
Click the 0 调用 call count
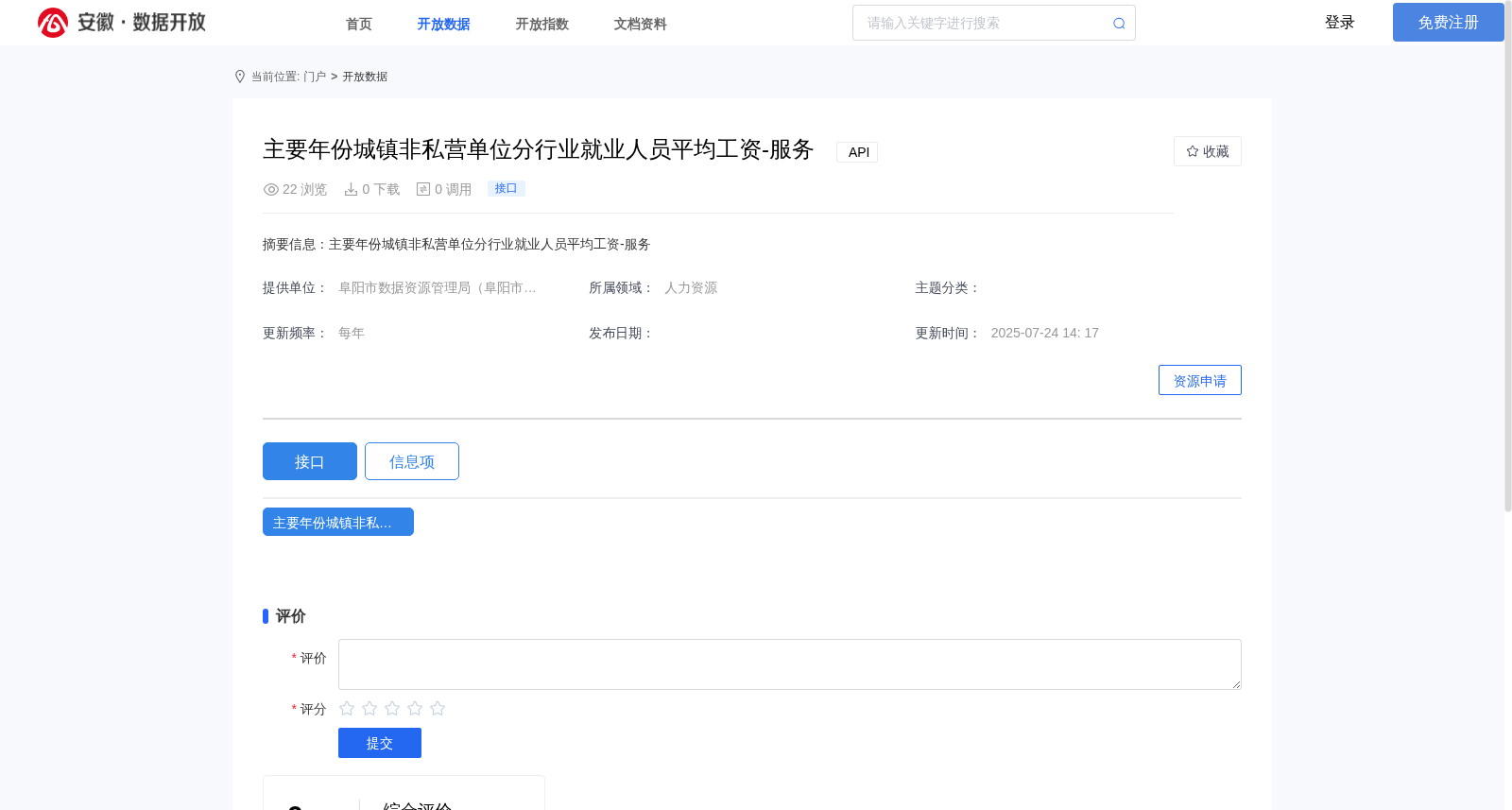coord(454,189)
